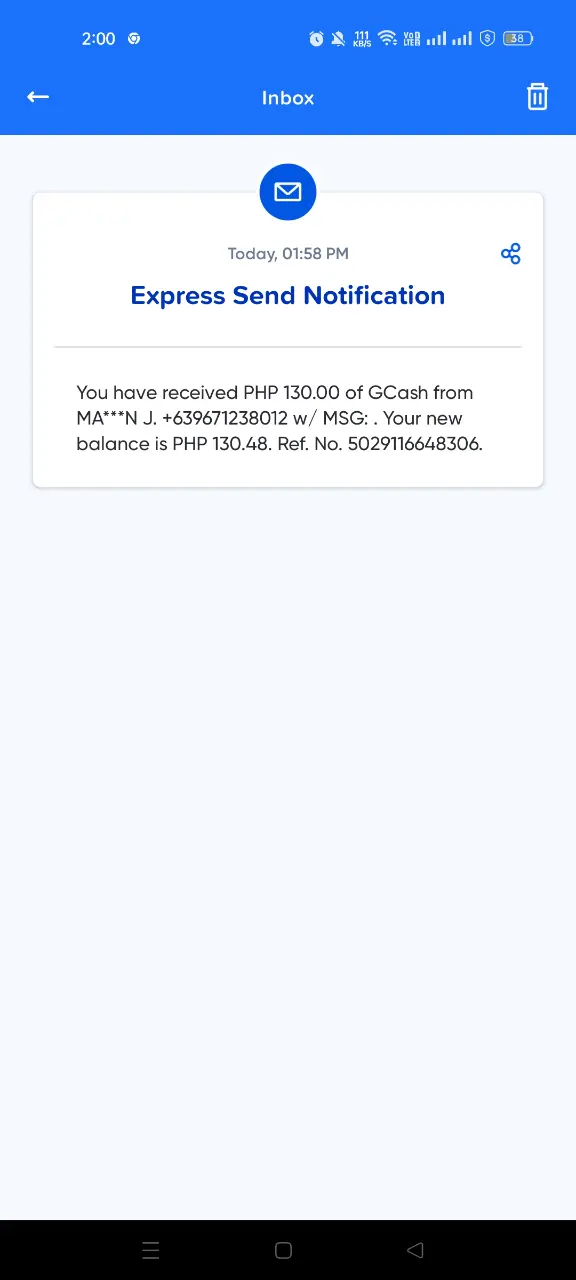Tap the shield icon in the status bar
576x1280 pixels.
click(x=488, y=39)
